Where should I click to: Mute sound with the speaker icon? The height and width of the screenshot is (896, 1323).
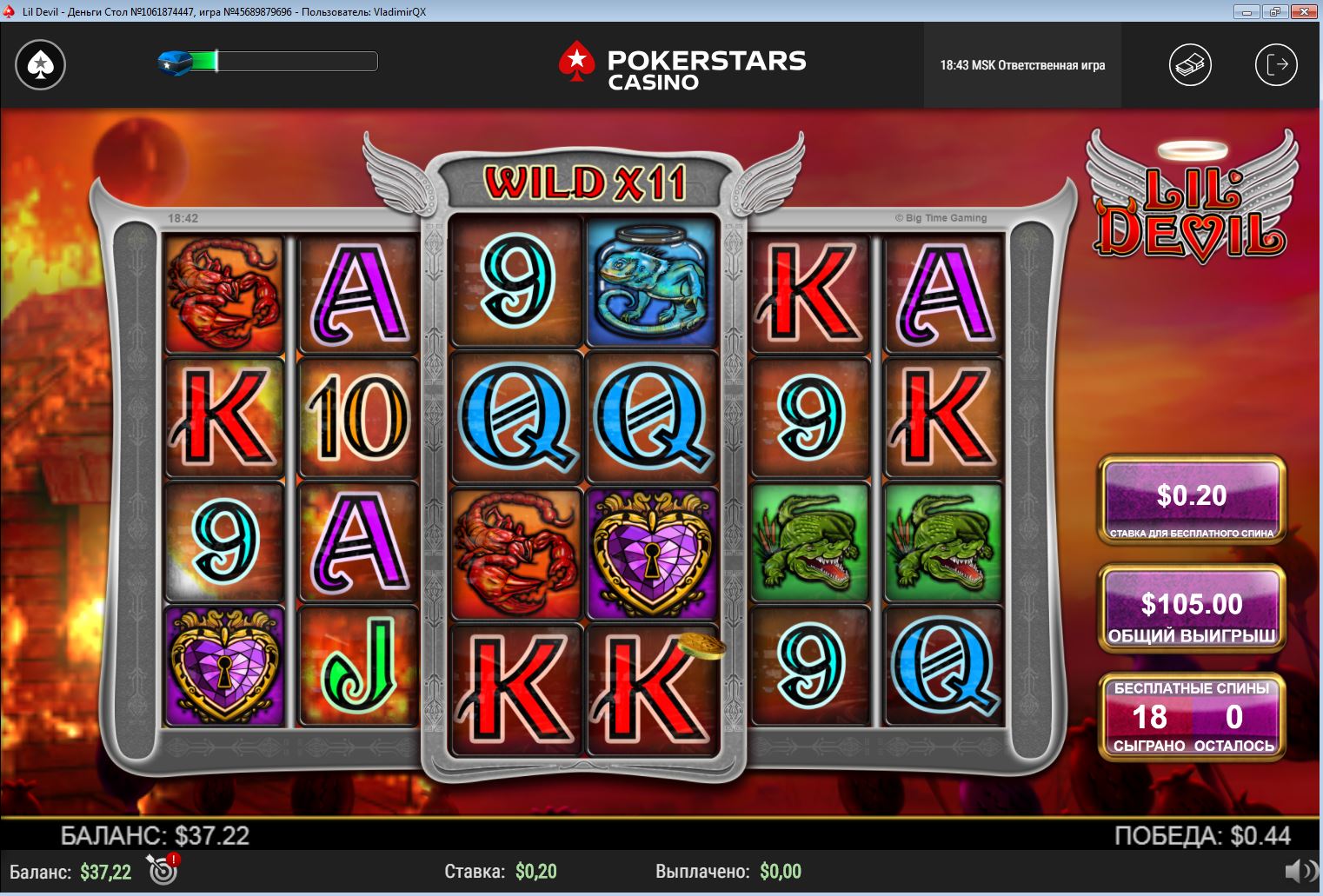(1301, 871)
